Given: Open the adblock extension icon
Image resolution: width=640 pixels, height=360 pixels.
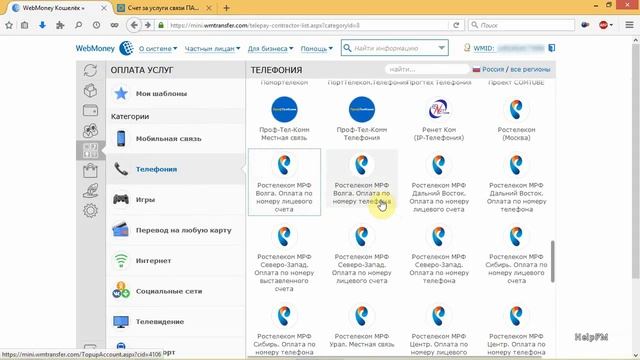Looking at the screenshot, I should point(604,25).
